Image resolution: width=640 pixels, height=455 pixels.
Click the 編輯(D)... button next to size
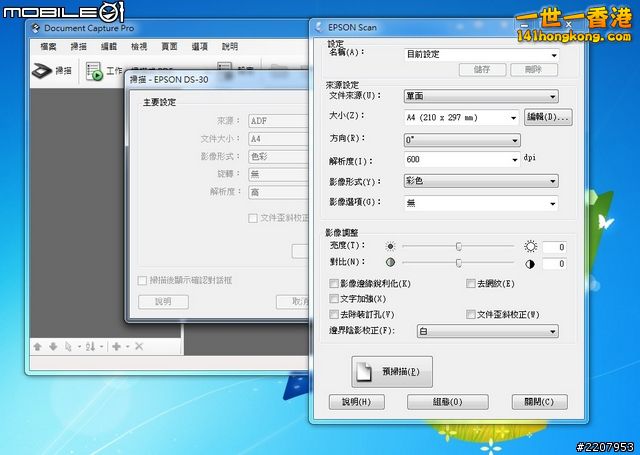click(548, 117)
